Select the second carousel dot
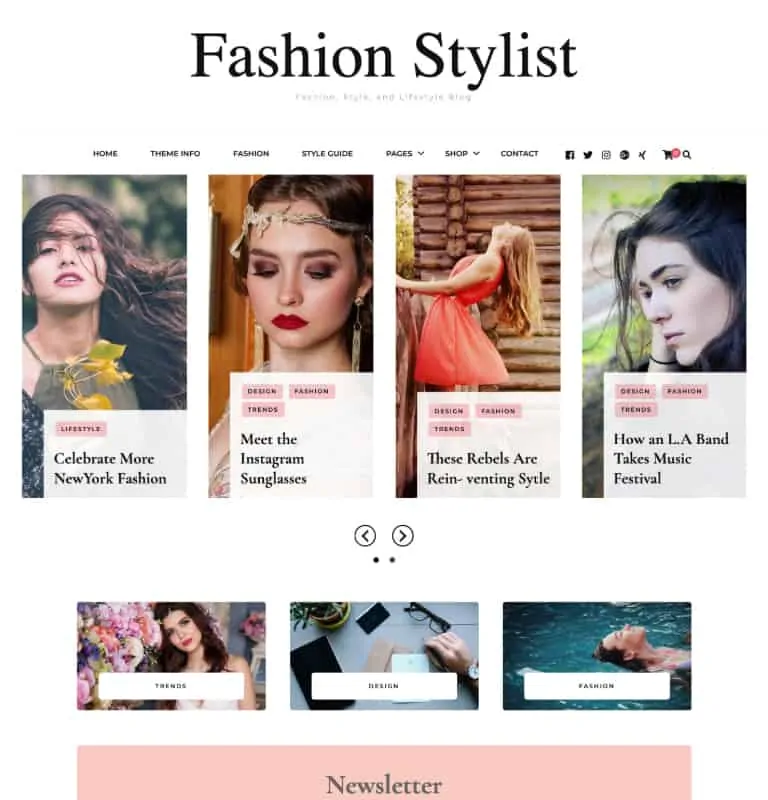768x800 pixels. 392,560
